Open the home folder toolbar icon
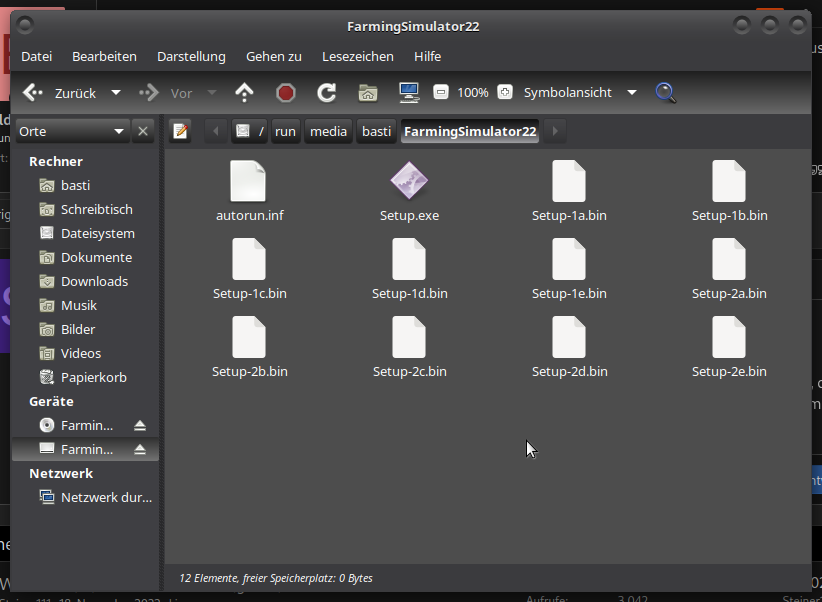The height and width of the screenshot is (602, 822). coord(368,93)
